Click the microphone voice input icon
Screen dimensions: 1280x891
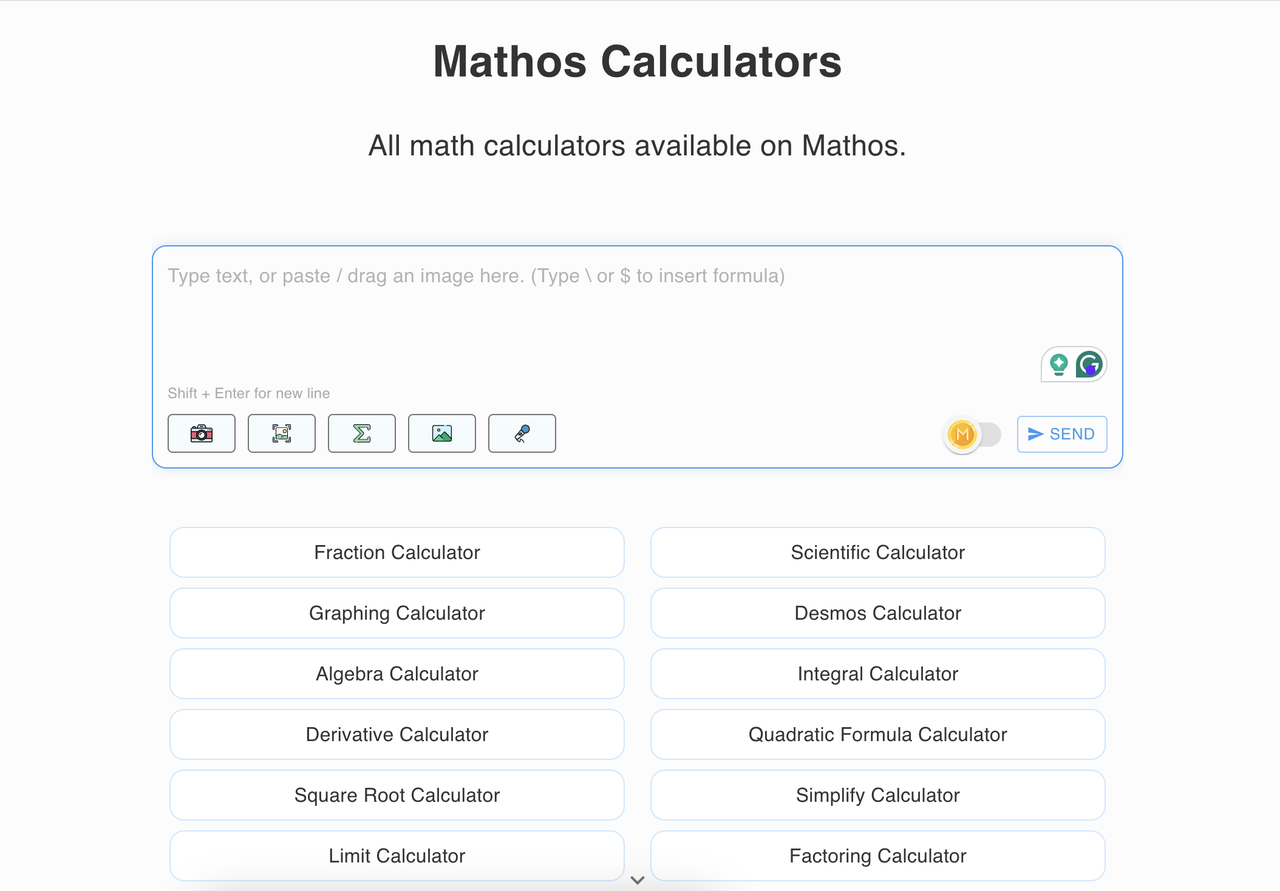(x=522, y=433)
